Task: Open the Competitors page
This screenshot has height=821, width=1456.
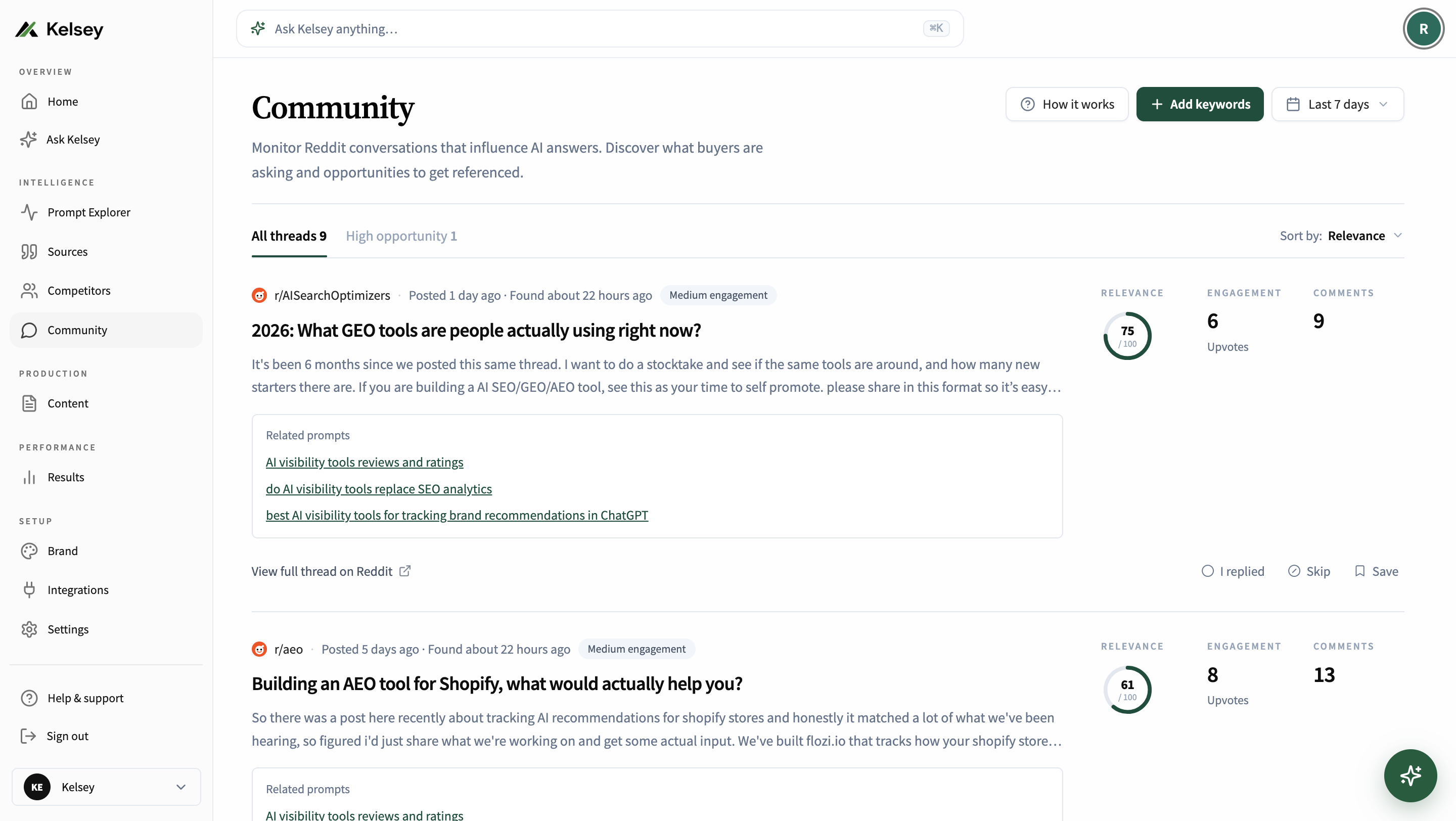Action: point(106,290)
